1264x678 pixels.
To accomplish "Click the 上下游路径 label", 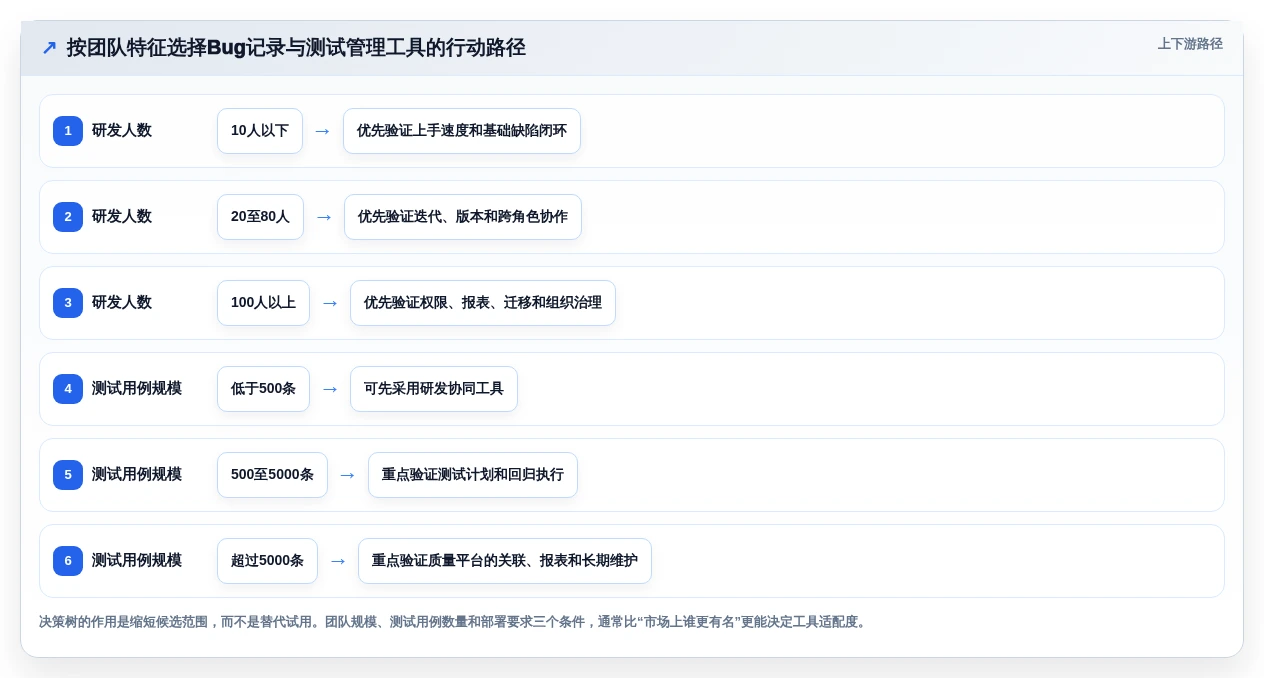I will pos(1190,44).
